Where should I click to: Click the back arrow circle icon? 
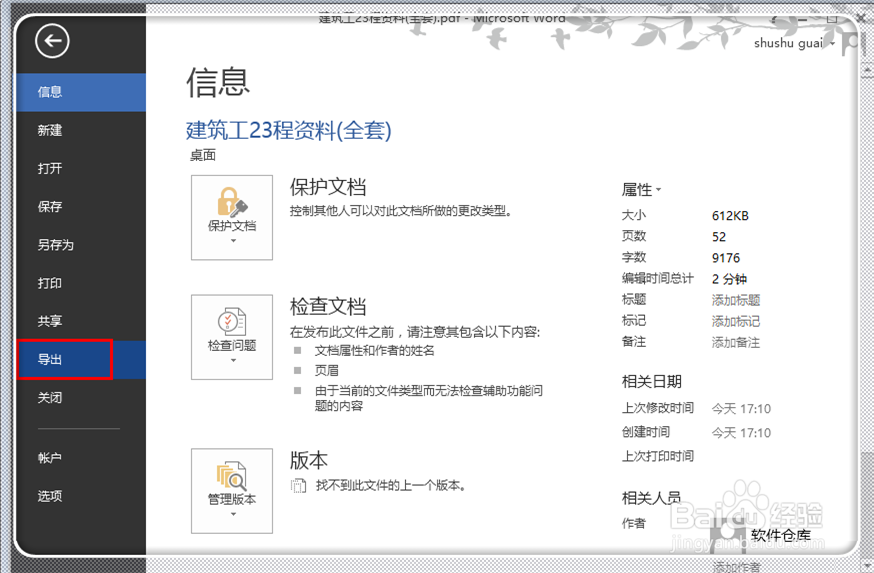(52, 41)
